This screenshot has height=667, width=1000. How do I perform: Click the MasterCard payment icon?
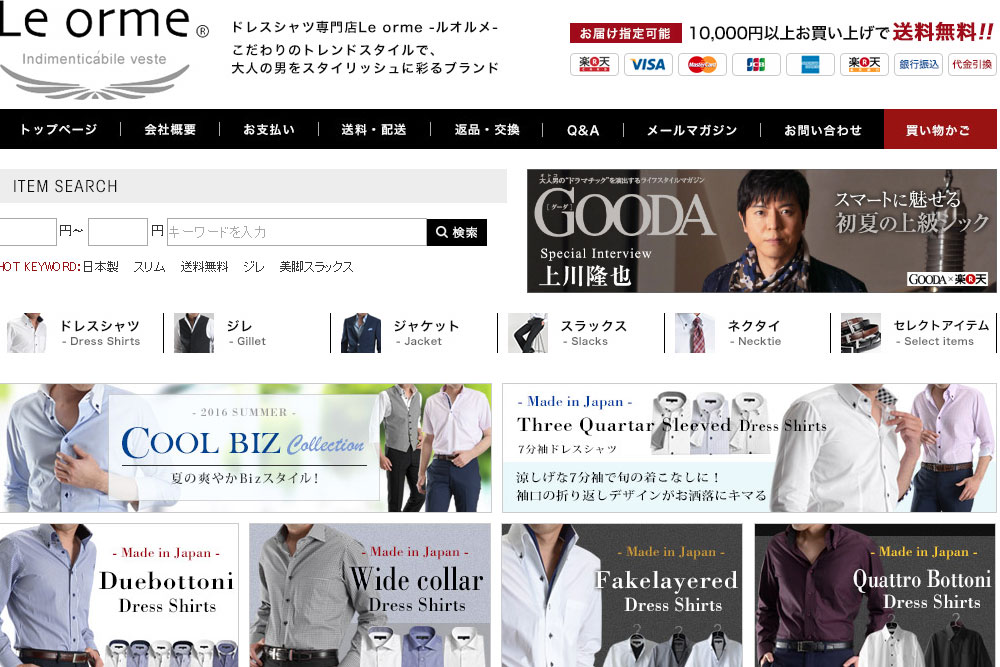coord(702,64)
